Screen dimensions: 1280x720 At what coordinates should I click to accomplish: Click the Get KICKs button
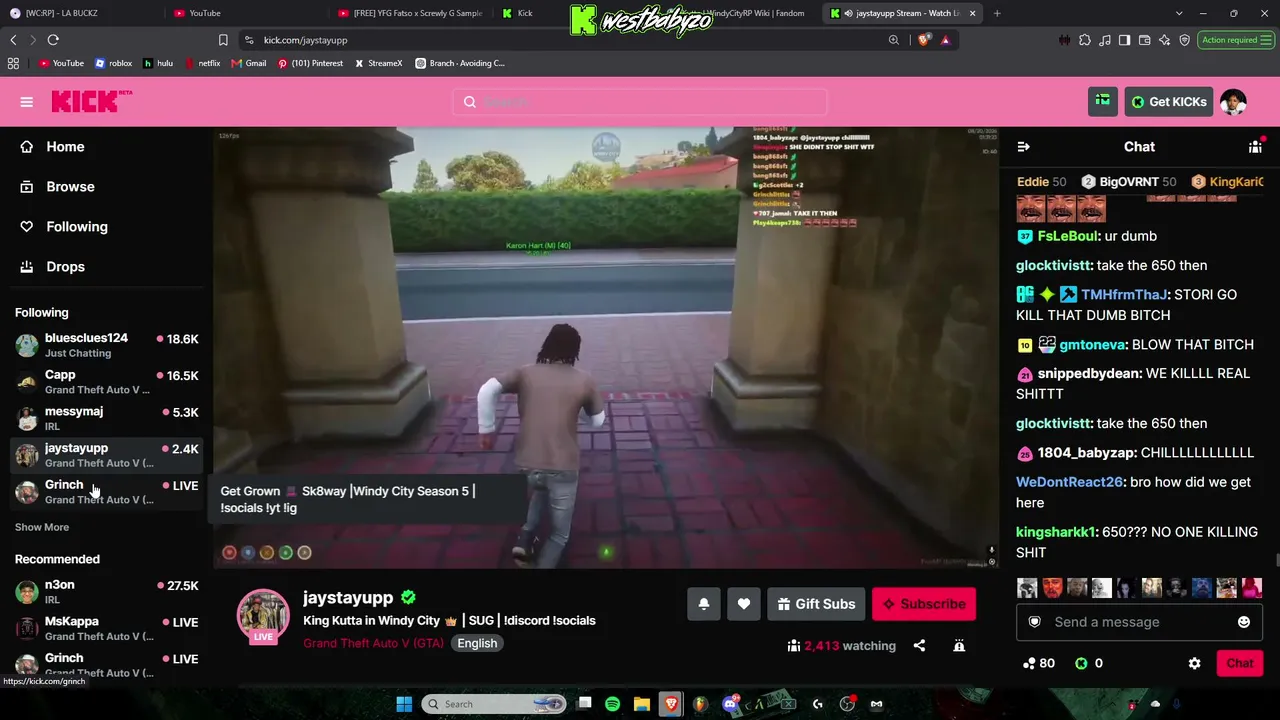(1169, 102)
